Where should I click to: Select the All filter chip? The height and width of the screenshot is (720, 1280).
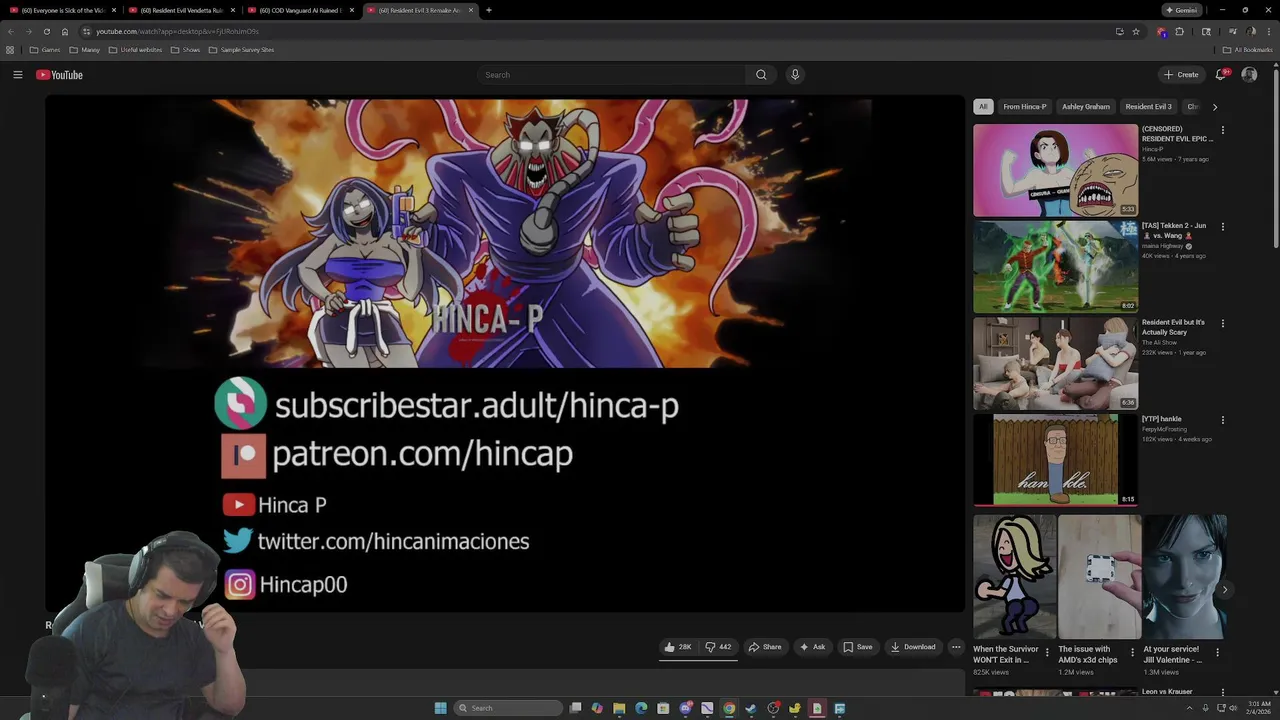(983, 107)
